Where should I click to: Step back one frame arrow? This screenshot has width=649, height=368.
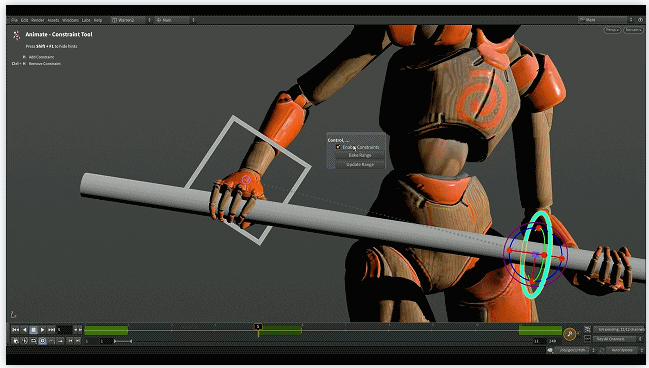pyautogui.click(x=75, y=330)
